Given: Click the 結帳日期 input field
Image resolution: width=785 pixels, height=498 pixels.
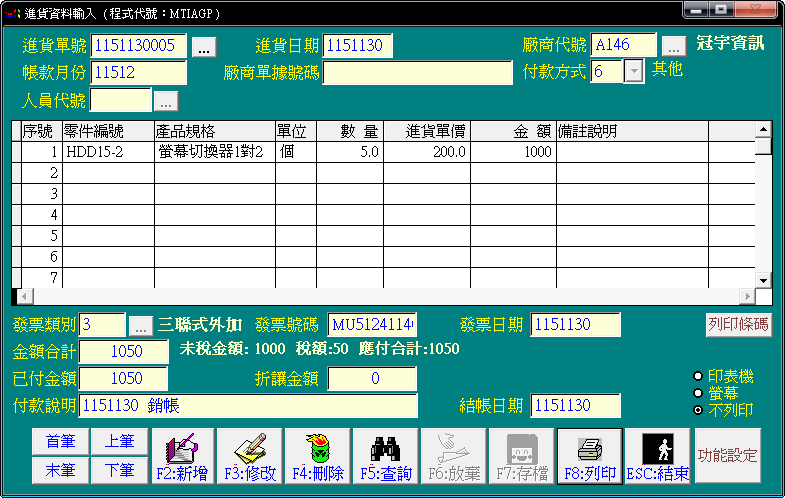Looking at the screenshot, I should [575, 406].
